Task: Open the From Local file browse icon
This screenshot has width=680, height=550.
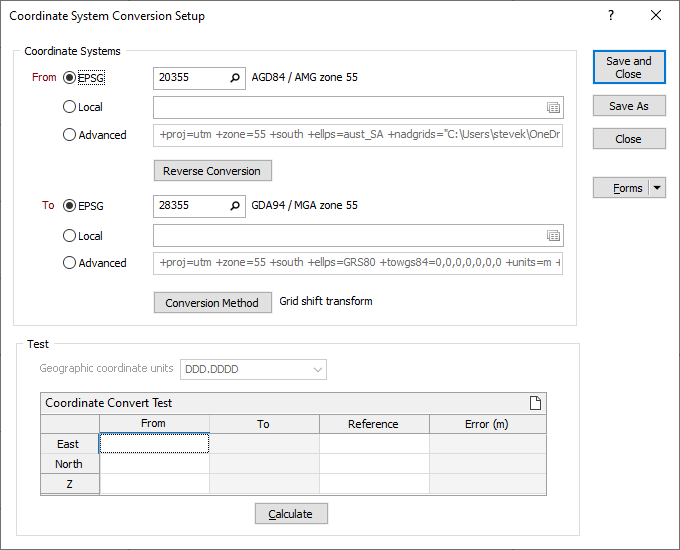Action: click(554, 107)
